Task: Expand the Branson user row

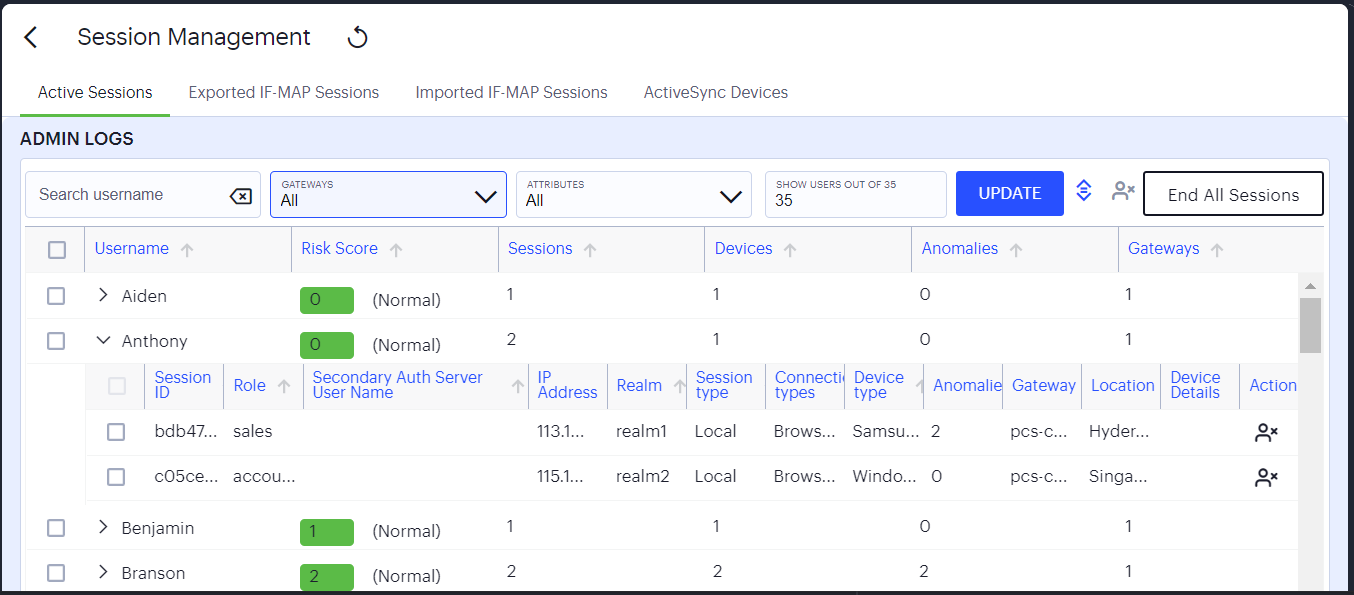Action: 103,572
